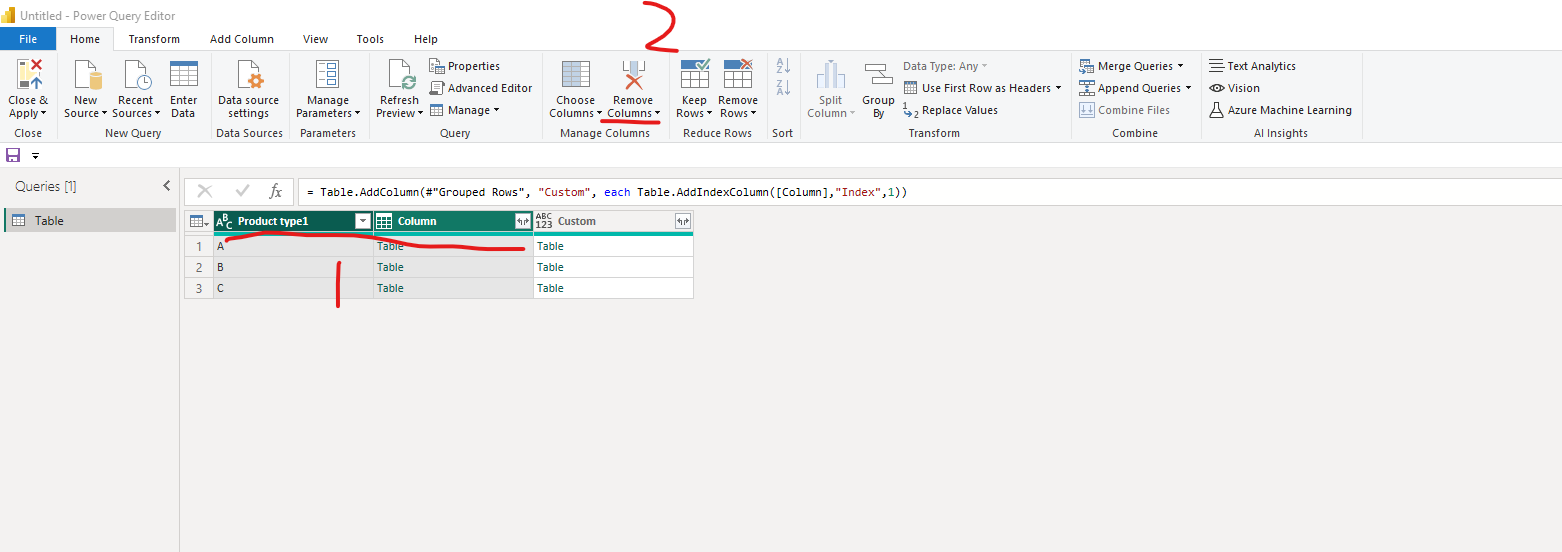The width and height of the screenshot is (1562, 552).
Task: Switch to the Transform tab
Action: pos(154,39)
